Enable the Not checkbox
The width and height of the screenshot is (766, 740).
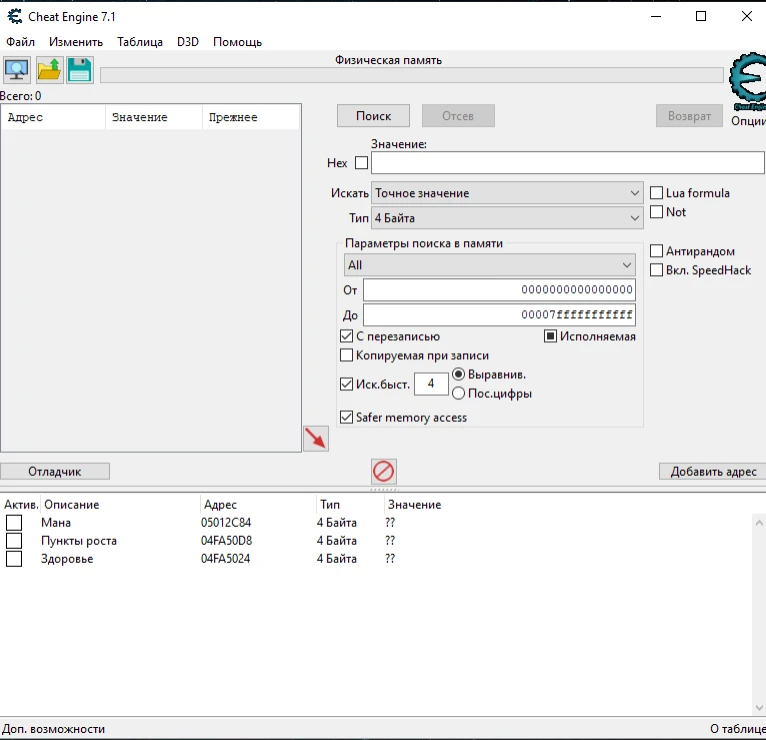[x=657, y=212]
